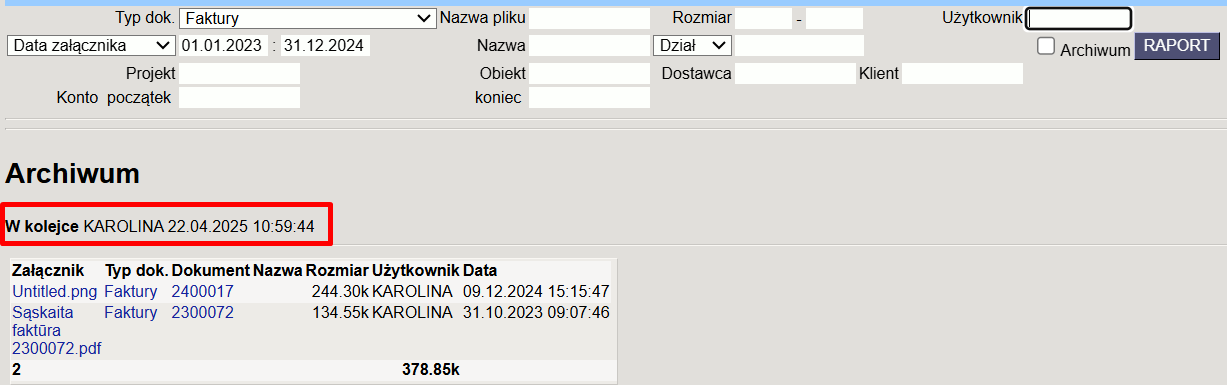Toggle the Archiwum checkbox
1227x385 pixels.
1046,46
